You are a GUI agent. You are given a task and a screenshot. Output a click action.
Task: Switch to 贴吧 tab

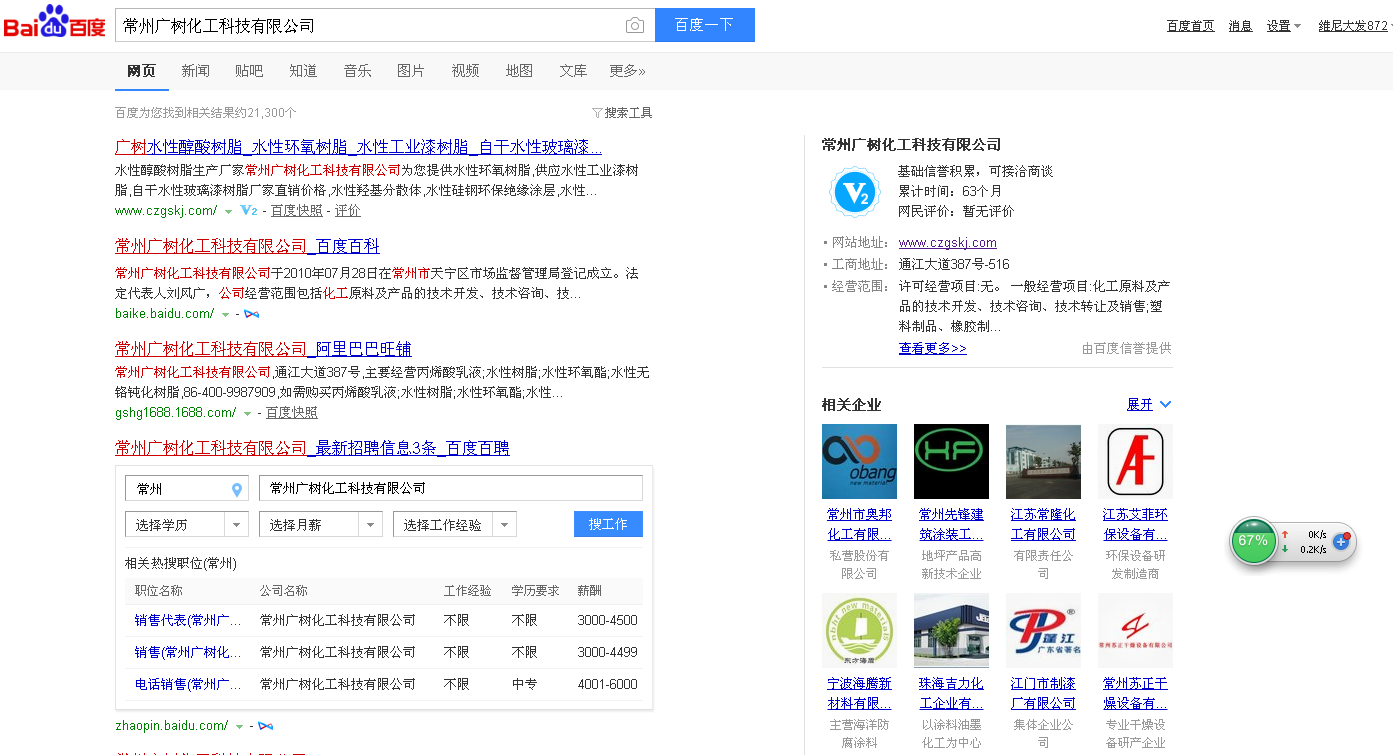click(x=249, y=71)
